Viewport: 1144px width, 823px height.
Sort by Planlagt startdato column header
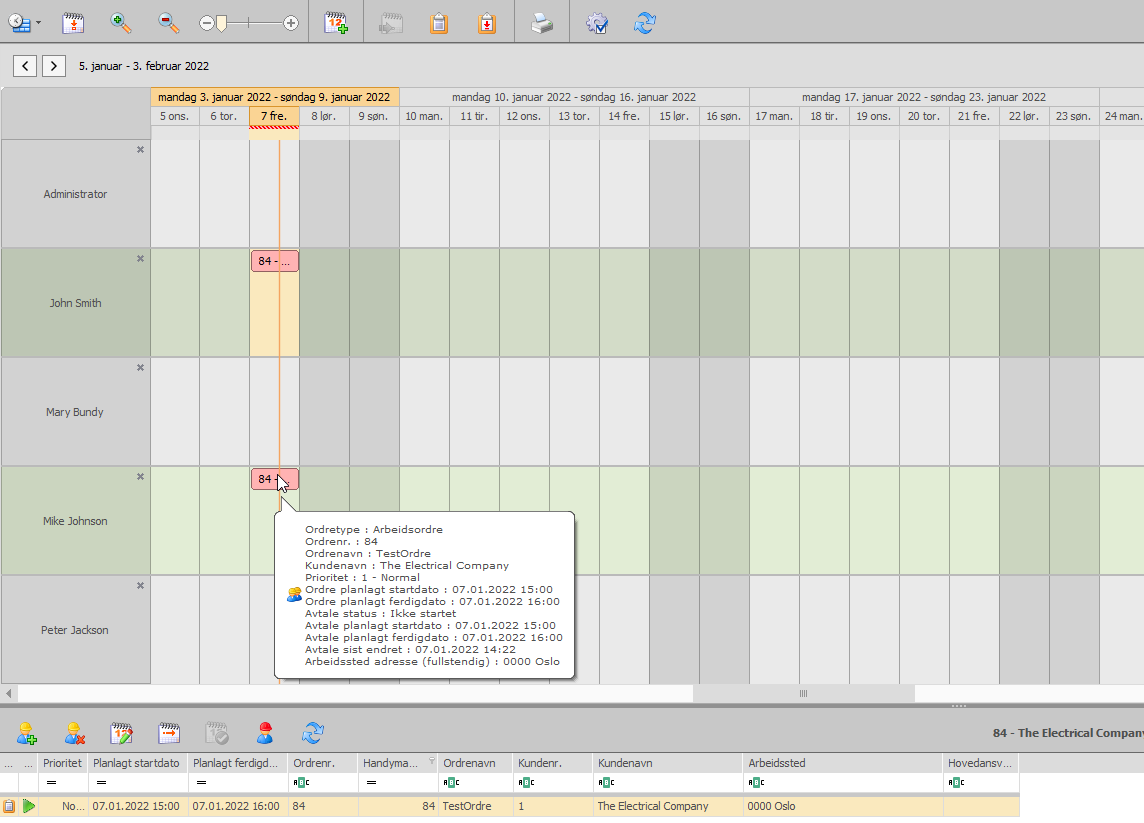tap(138, 763)
